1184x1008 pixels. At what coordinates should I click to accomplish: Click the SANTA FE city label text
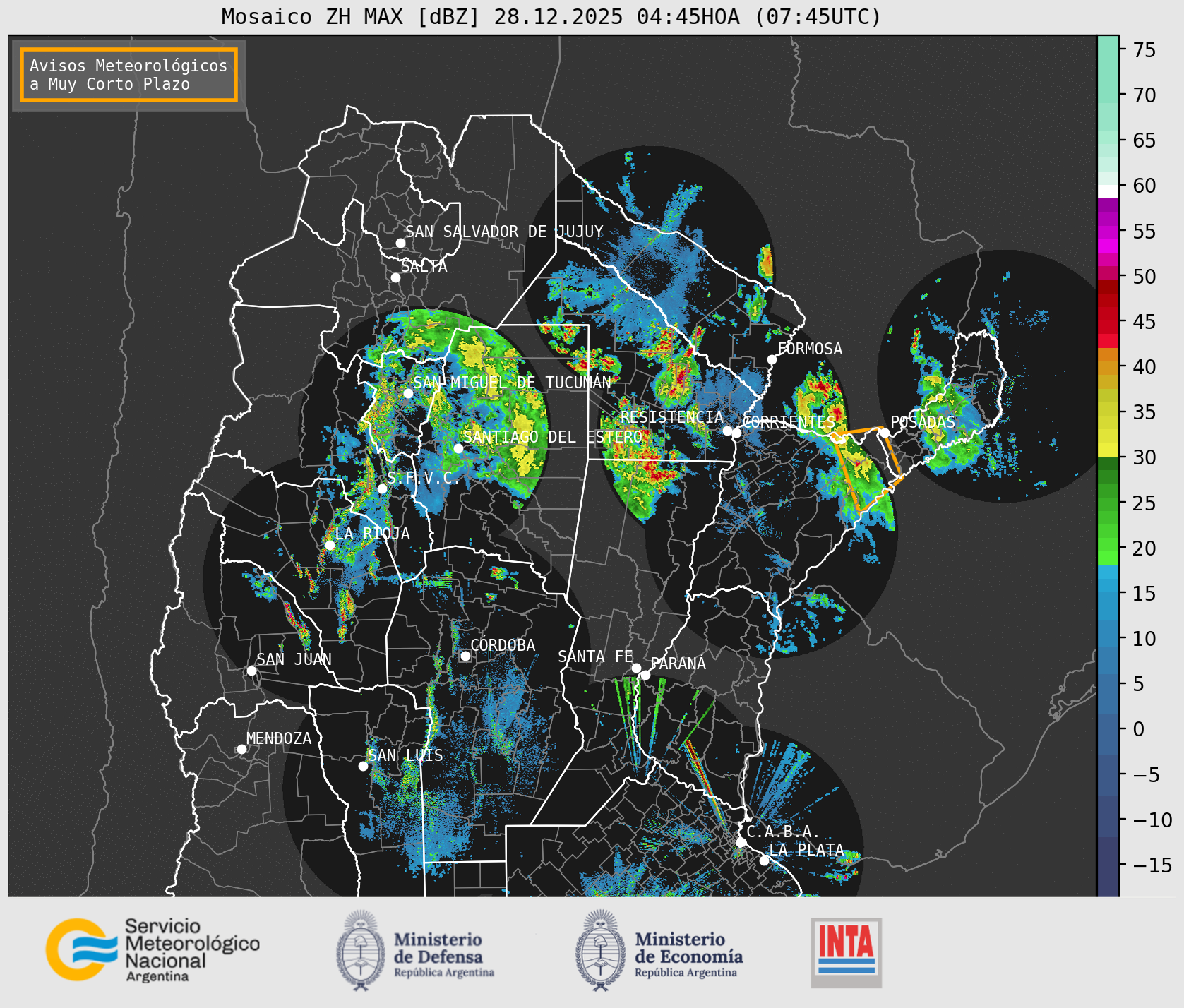click(595, 656)
